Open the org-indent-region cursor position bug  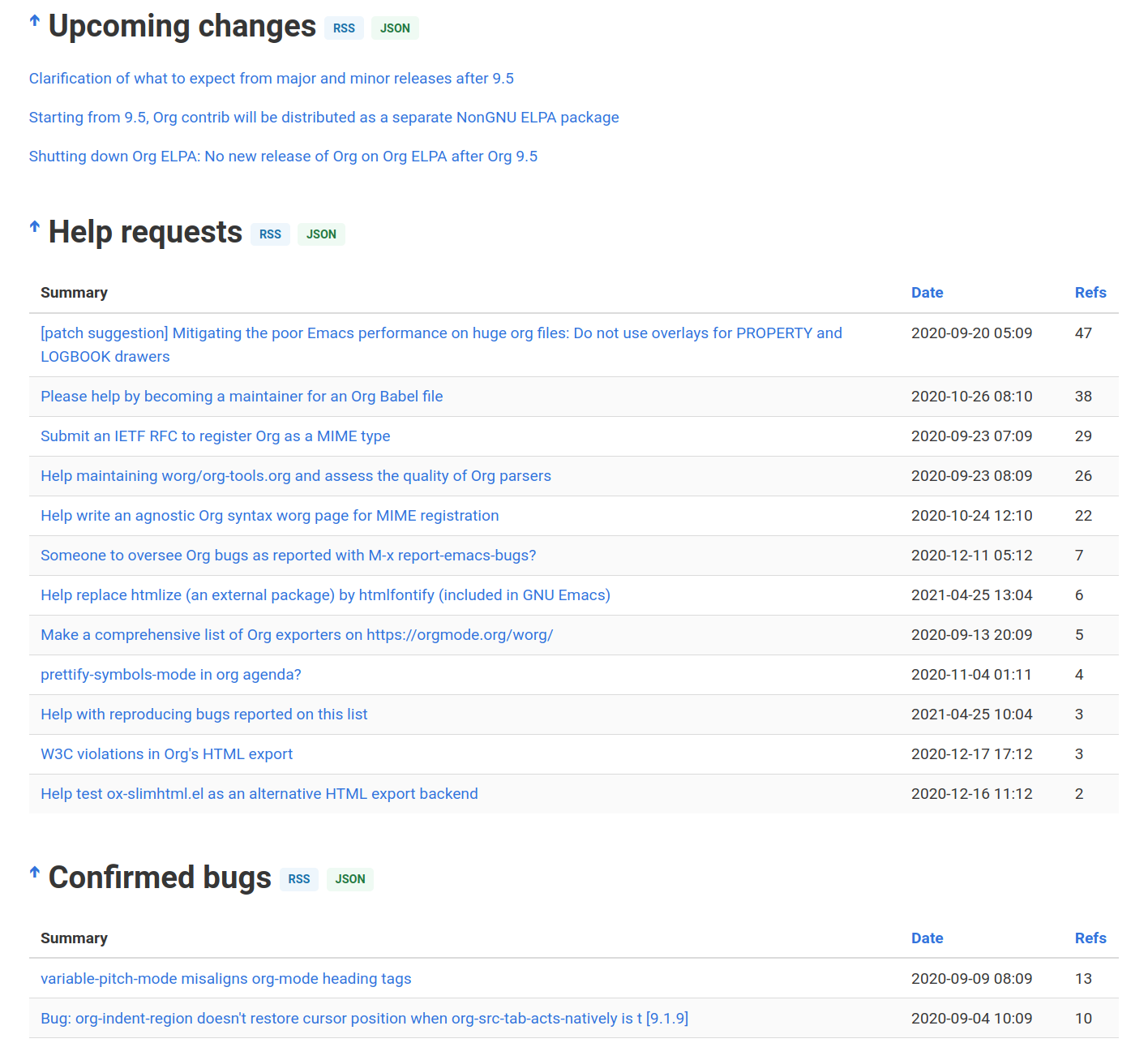365,1018
